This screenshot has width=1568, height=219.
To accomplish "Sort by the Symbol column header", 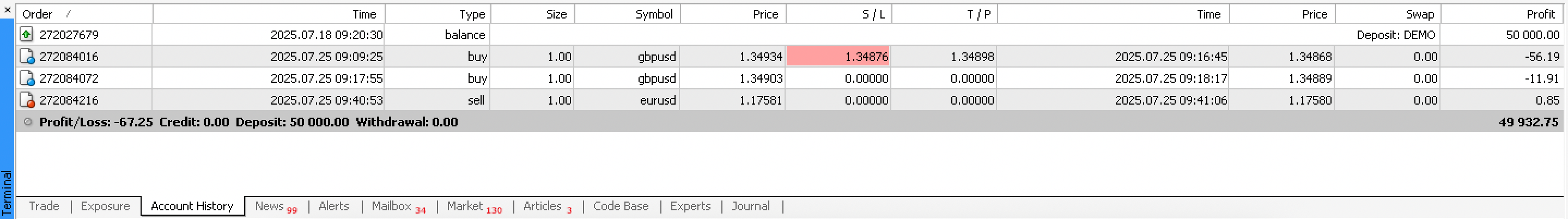I will coord(628,14).
